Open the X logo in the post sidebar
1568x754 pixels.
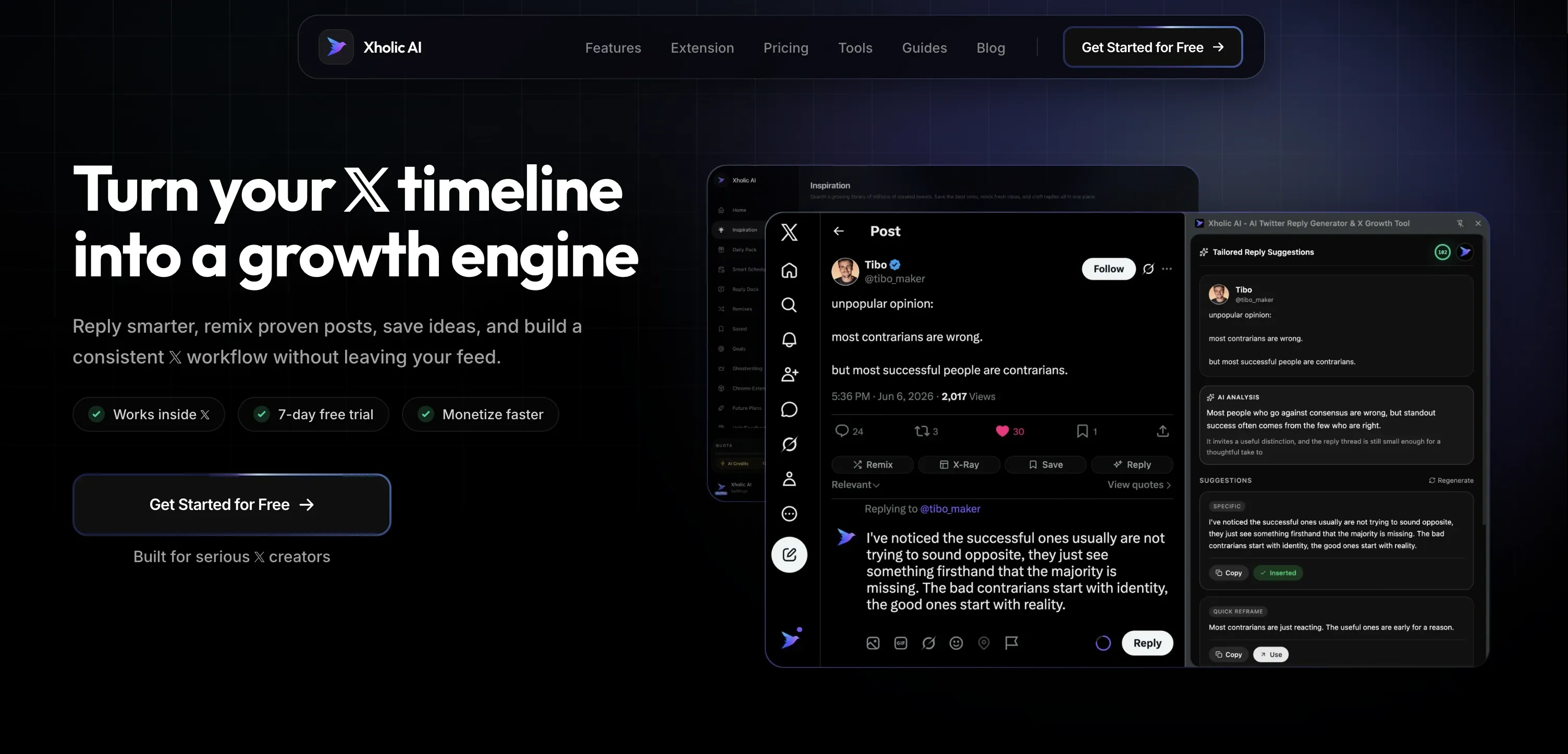tap(789, 232)
